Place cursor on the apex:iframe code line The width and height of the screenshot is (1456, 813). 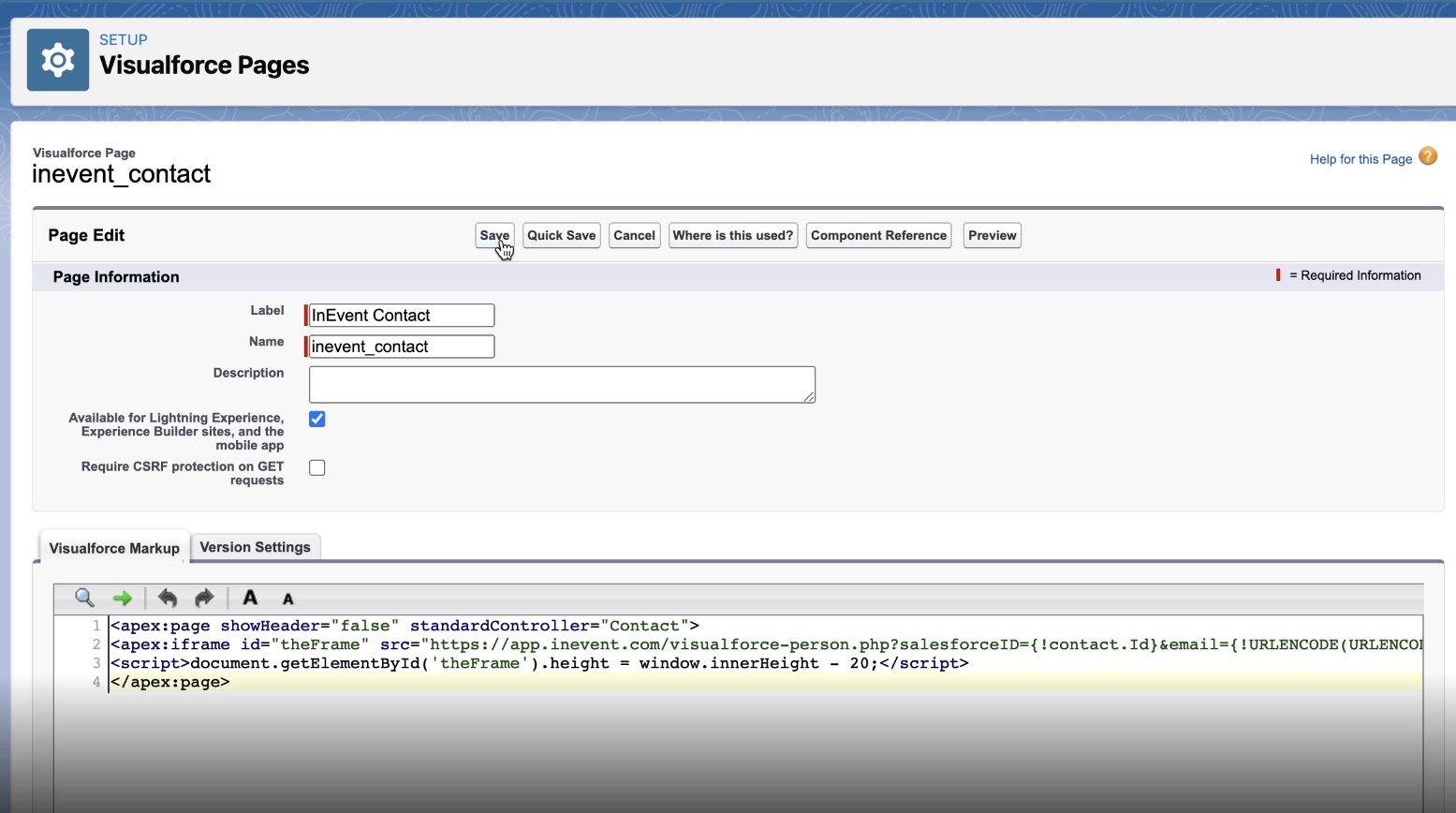766,644
